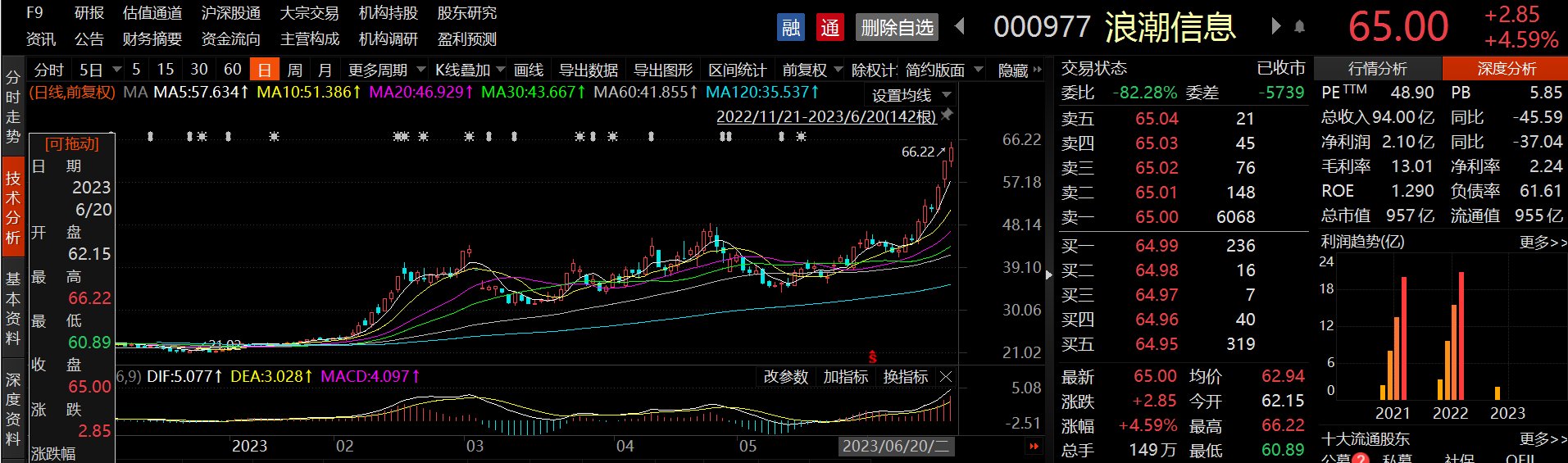Viewport: 1568px width, 463px height.
Task: Open 更多>> beside 十大流通股东
Action: click(x=1543, y=439)
